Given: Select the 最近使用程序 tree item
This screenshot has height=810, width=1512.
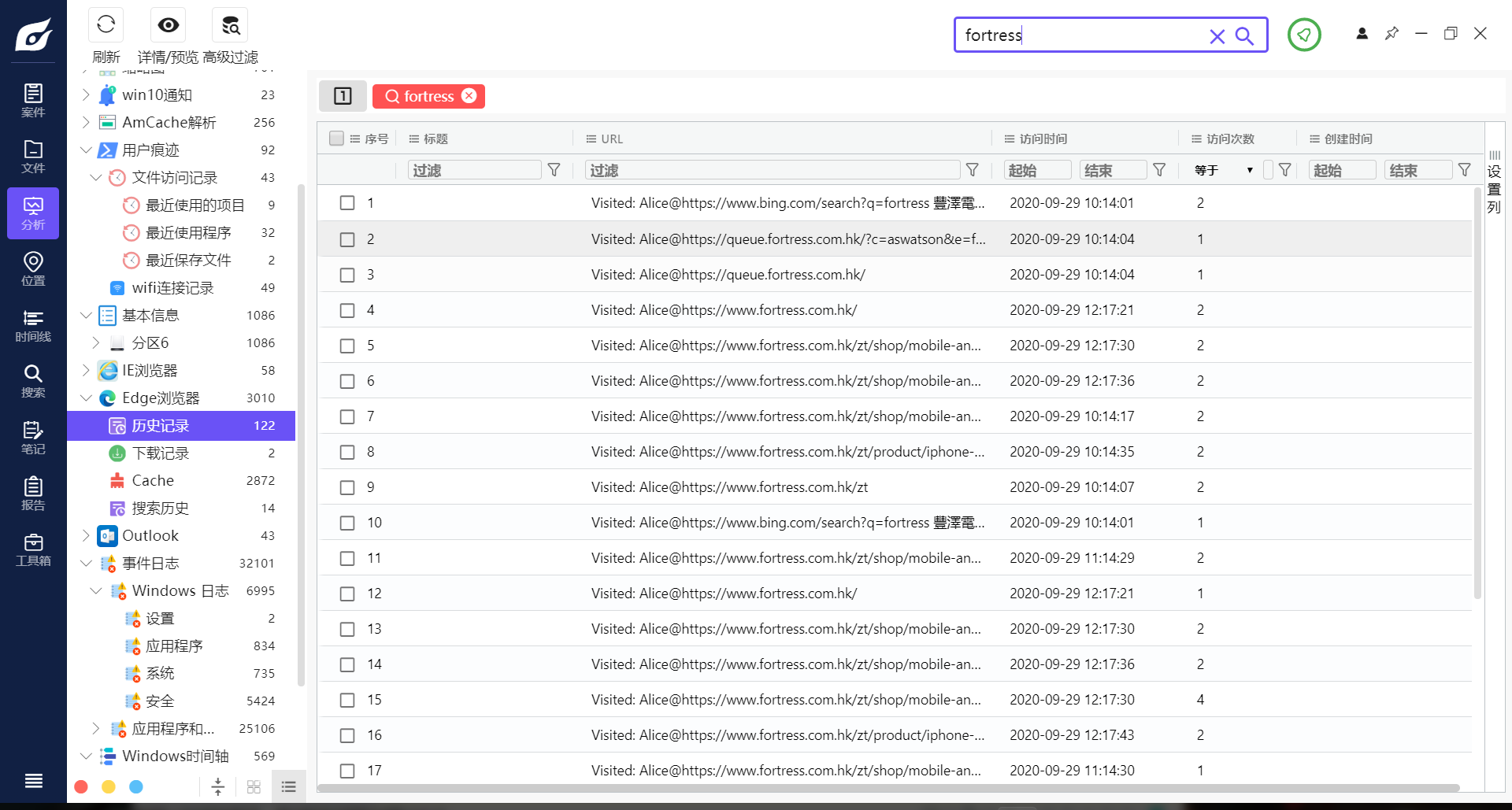Looking at the screenshot, I should tap(181, 232).
